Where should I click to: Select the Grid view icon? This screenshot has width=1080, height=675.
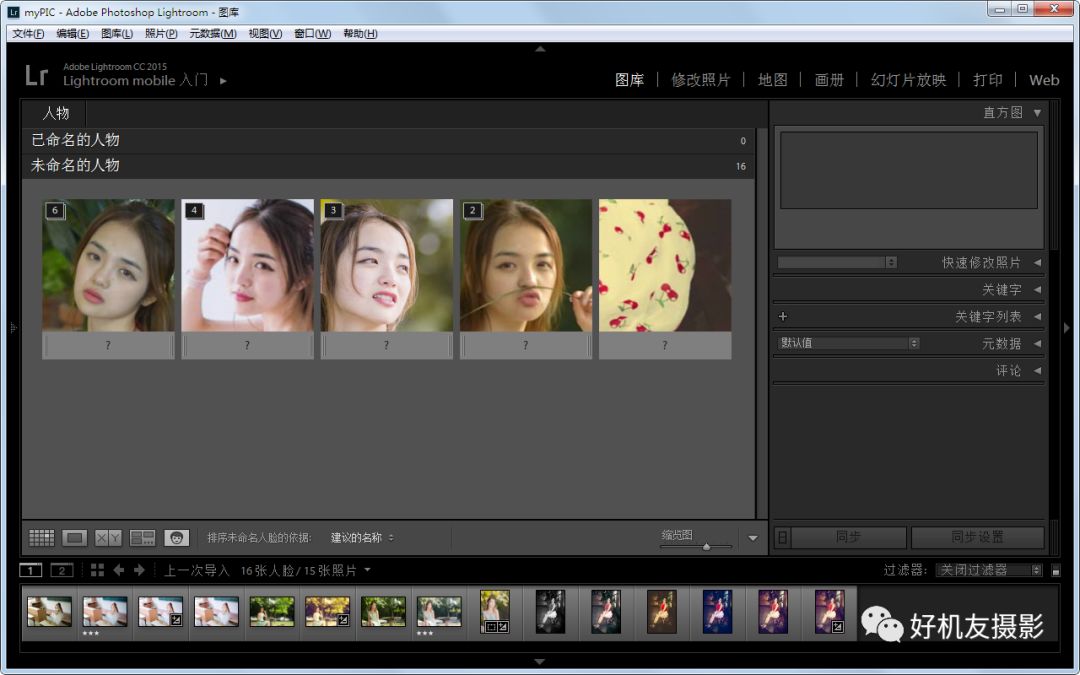41,537
